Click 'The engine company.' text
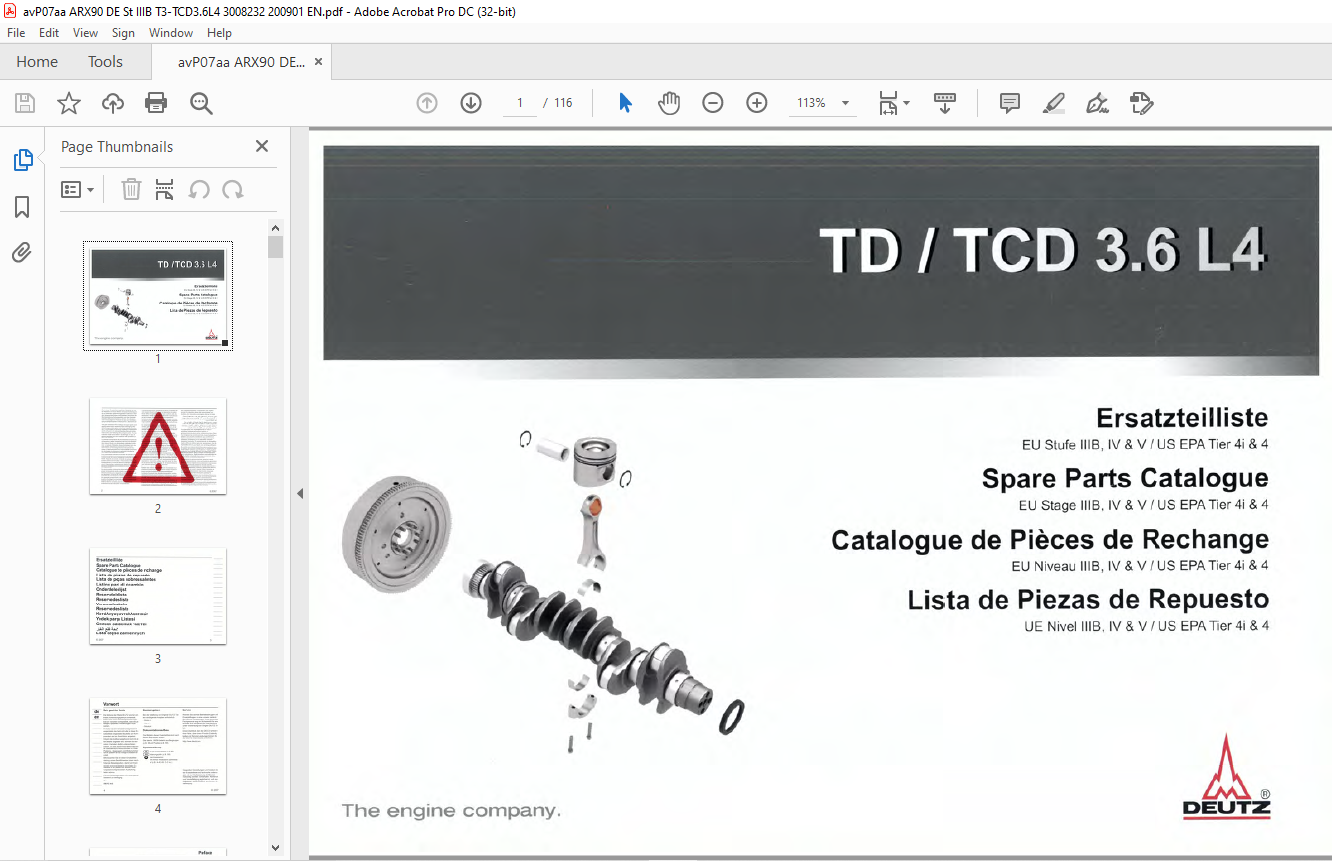1332x861 pixels. (x=451, y=810)
